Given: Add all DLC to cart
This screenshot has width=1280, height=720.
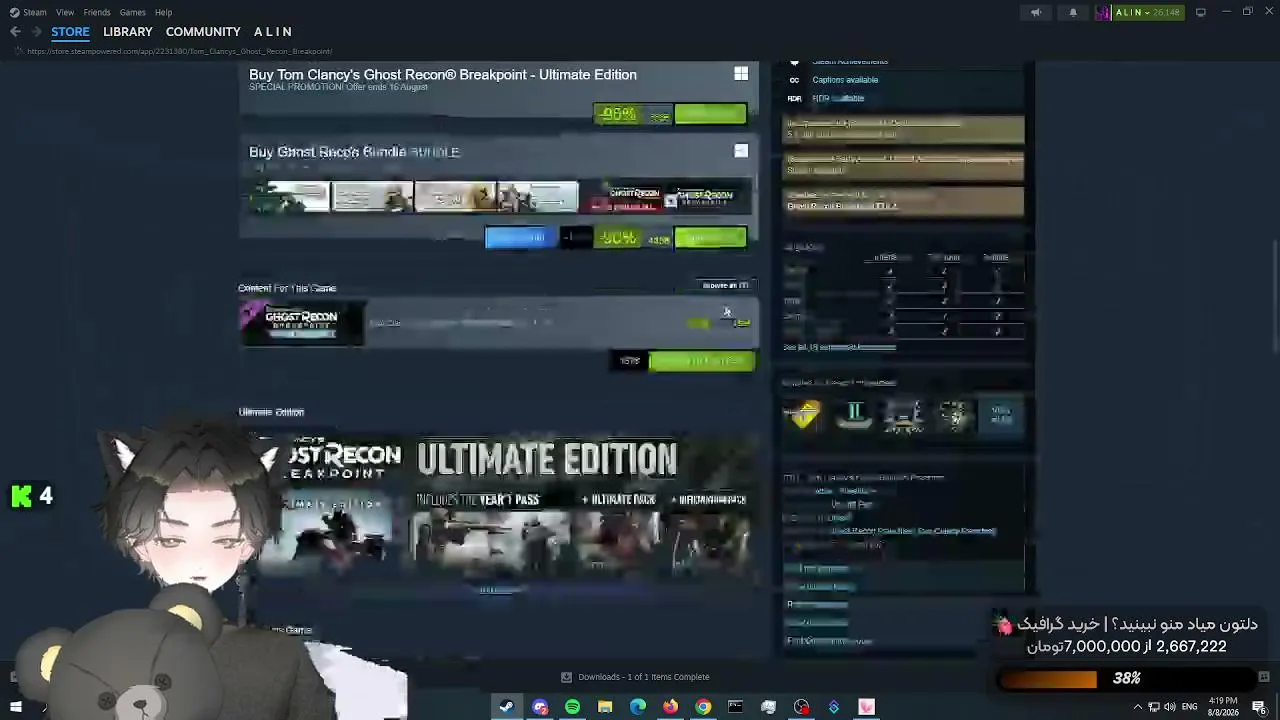Looking at the screenshot, I should point(701,361).
